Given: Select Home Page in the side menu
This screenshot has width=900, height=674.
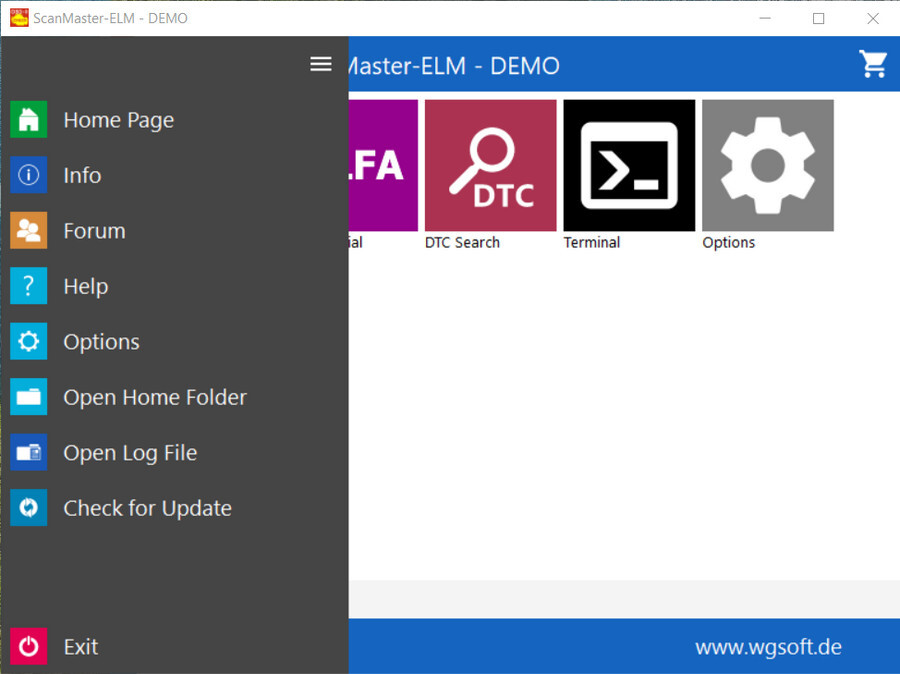Looking at the screenshot, I should [x=119, y=120].
